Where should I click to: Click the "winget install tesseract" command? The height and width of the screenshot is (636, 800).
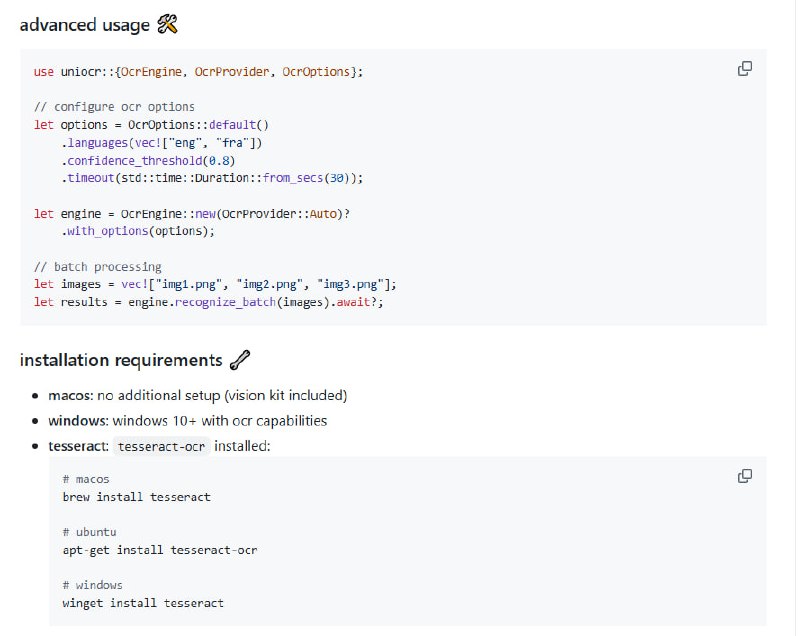143,603
